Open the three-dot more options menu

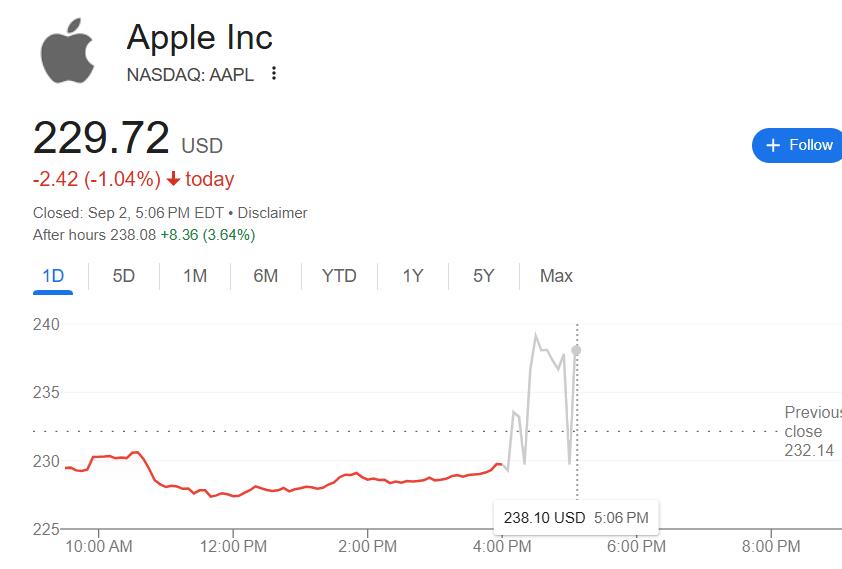coord(274,74)
